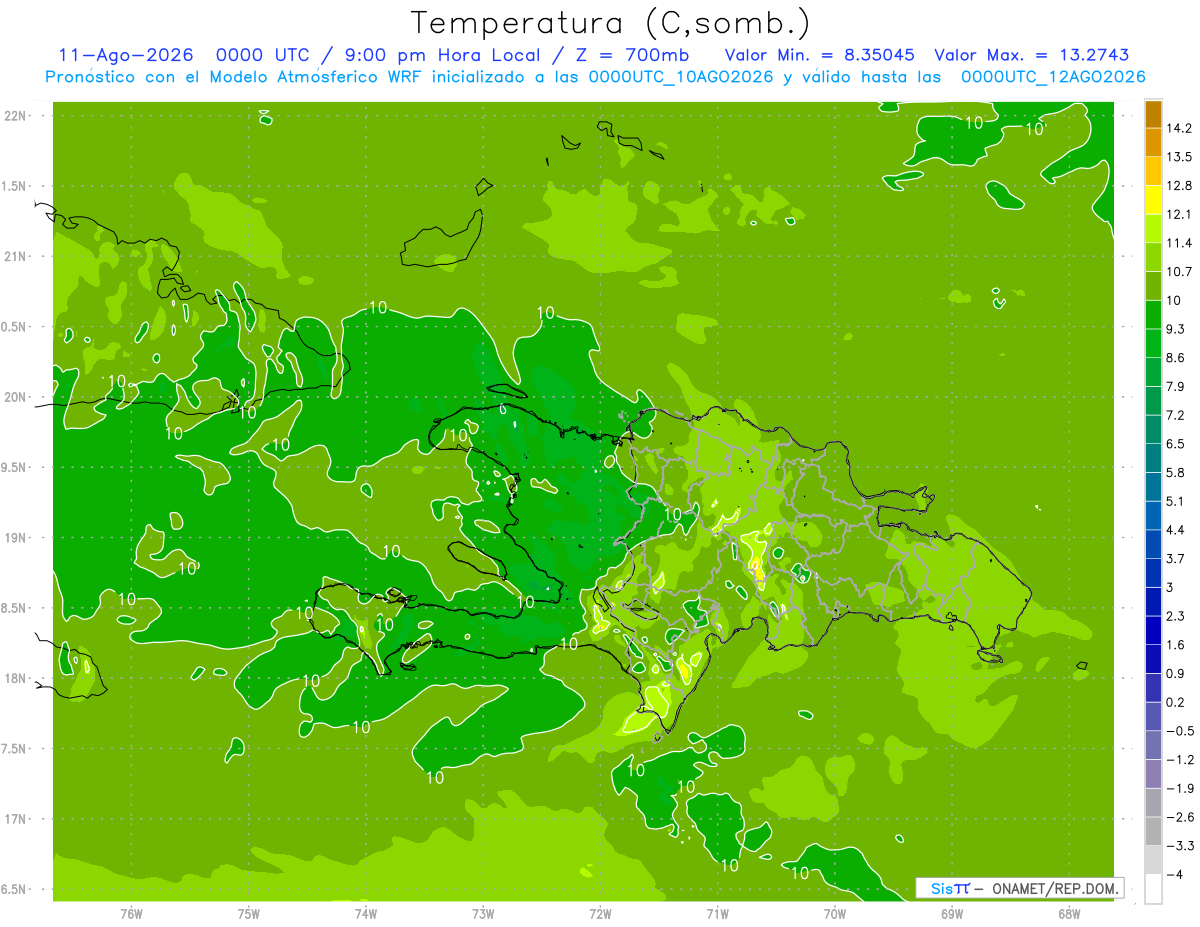The width and height of the screenshot is (1200, 927).
Task: Click the 11.4 colorbar scale value
Action: (x=1179, y=243)
